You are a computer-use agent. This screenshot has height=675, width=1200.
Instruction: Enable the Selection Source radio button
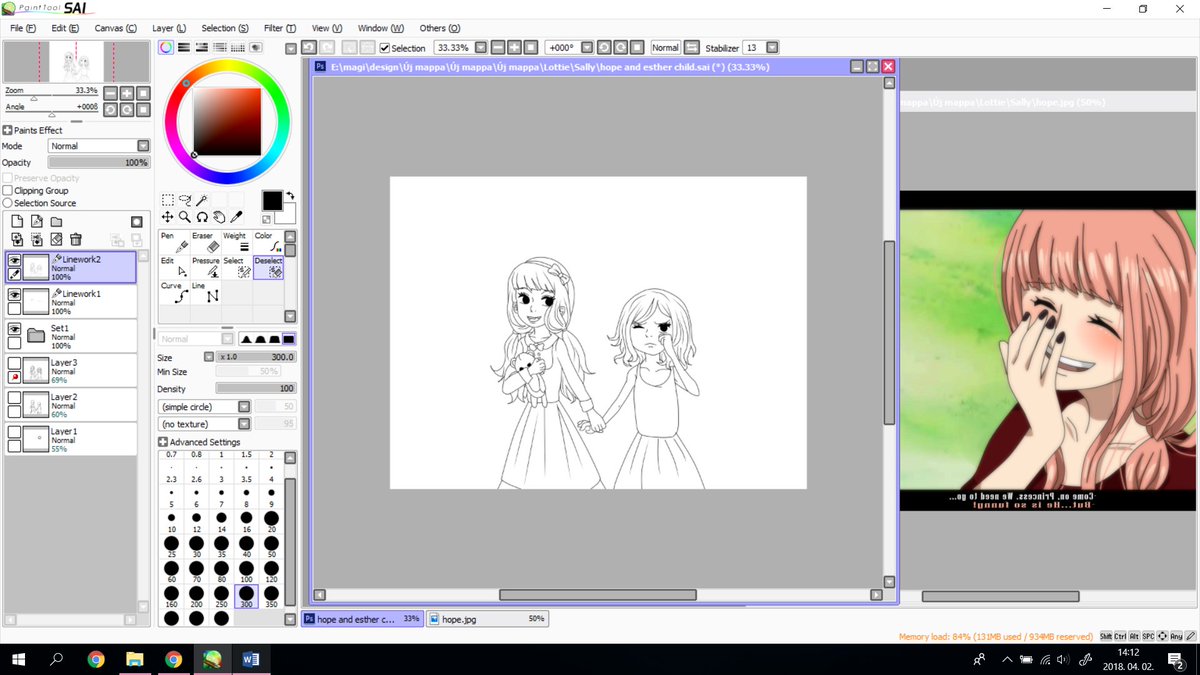pos(8,203)
